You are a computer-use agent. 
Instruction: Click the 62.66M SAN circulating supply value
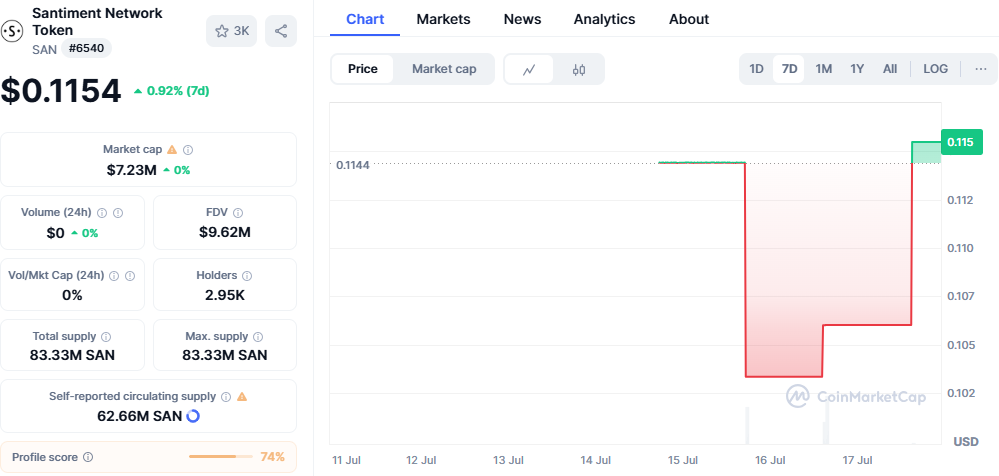pos(140,416)
